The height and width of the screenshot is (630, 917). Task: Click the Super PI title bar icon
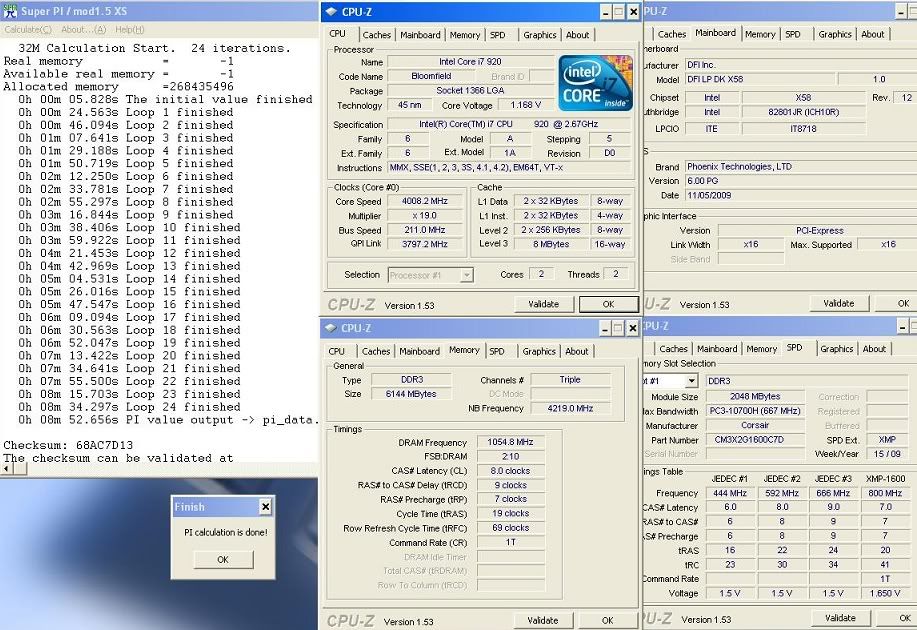10,9
